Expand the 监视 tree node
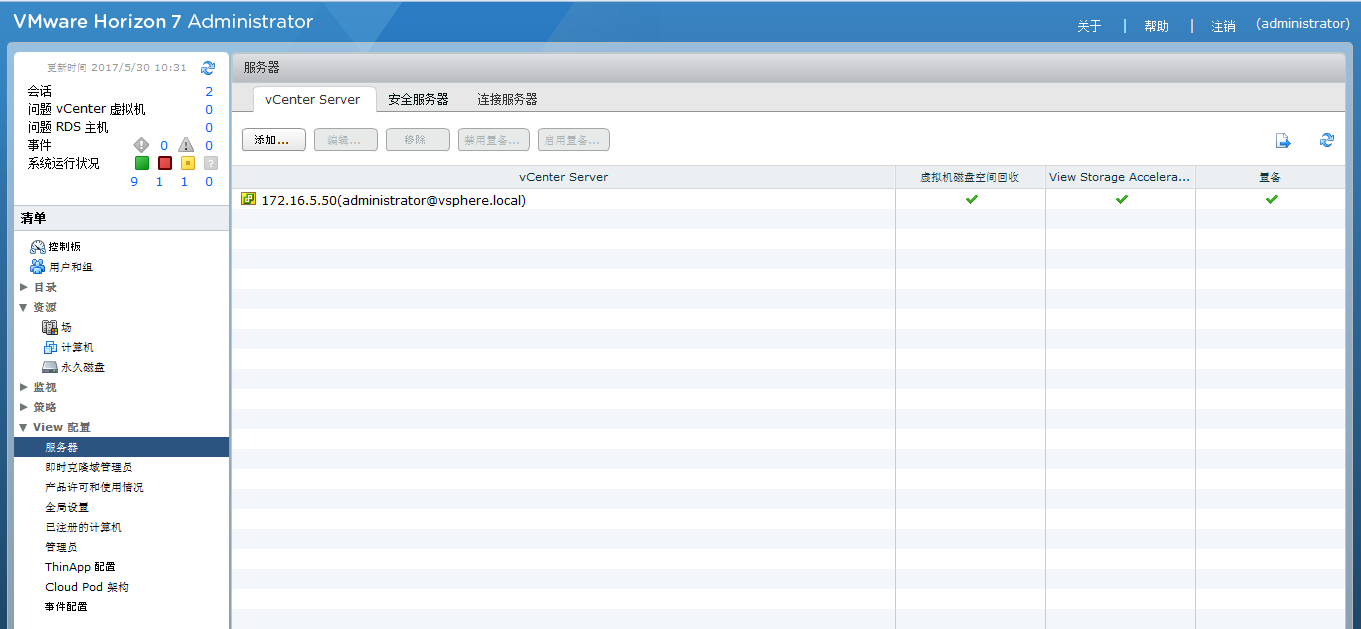 (24, 387)
